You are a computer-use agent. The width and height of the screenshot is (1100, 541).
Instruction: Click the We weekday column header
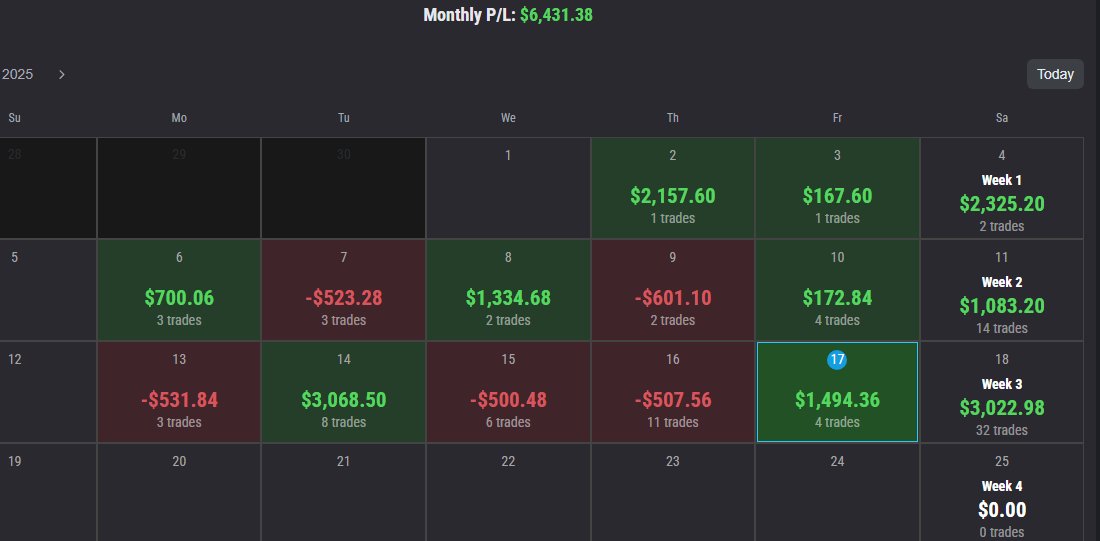point(508,118)
